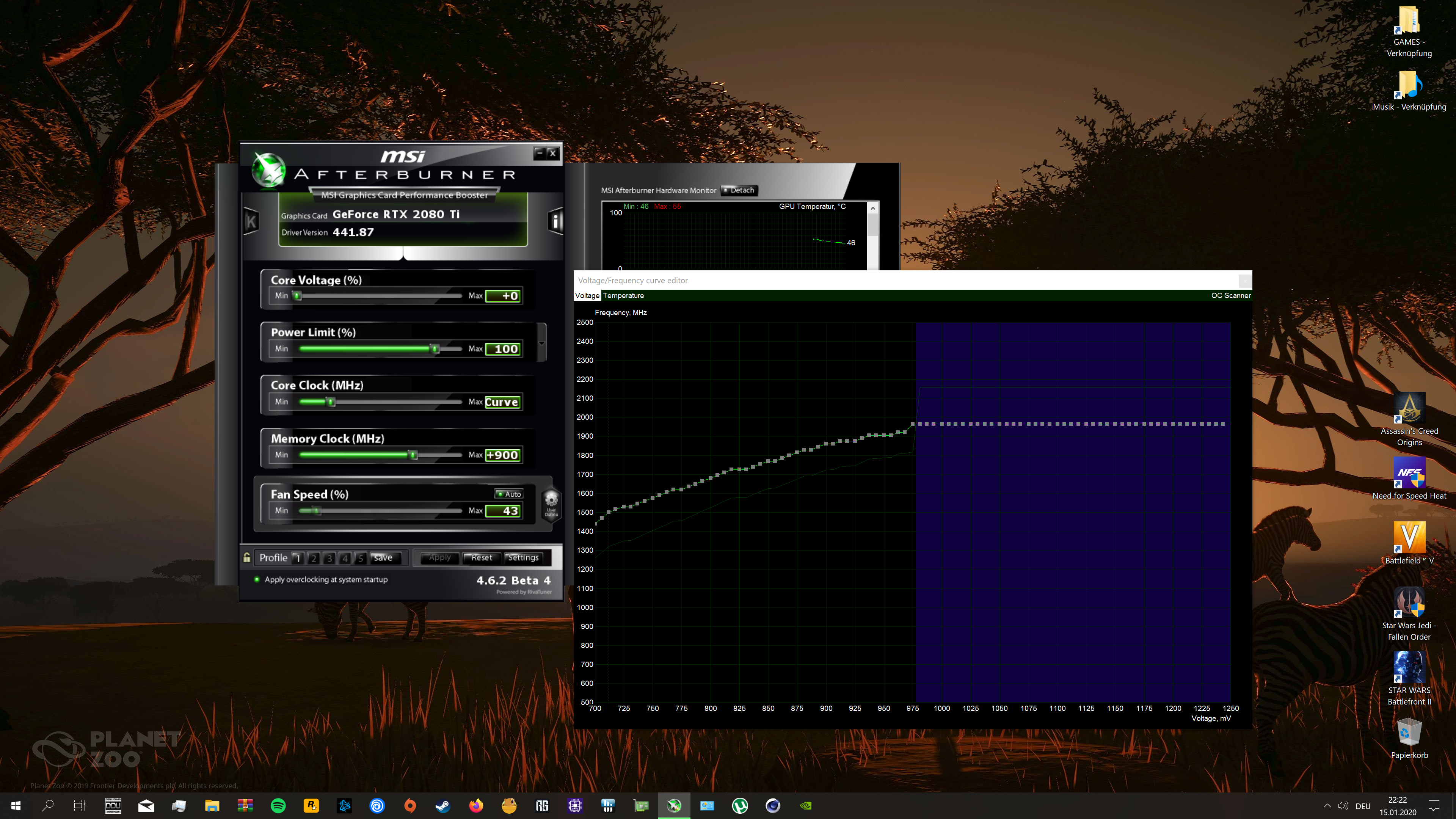The image size is (1456, 819).
Task: Click the graphics card information icon
Action: pos(555,221)
